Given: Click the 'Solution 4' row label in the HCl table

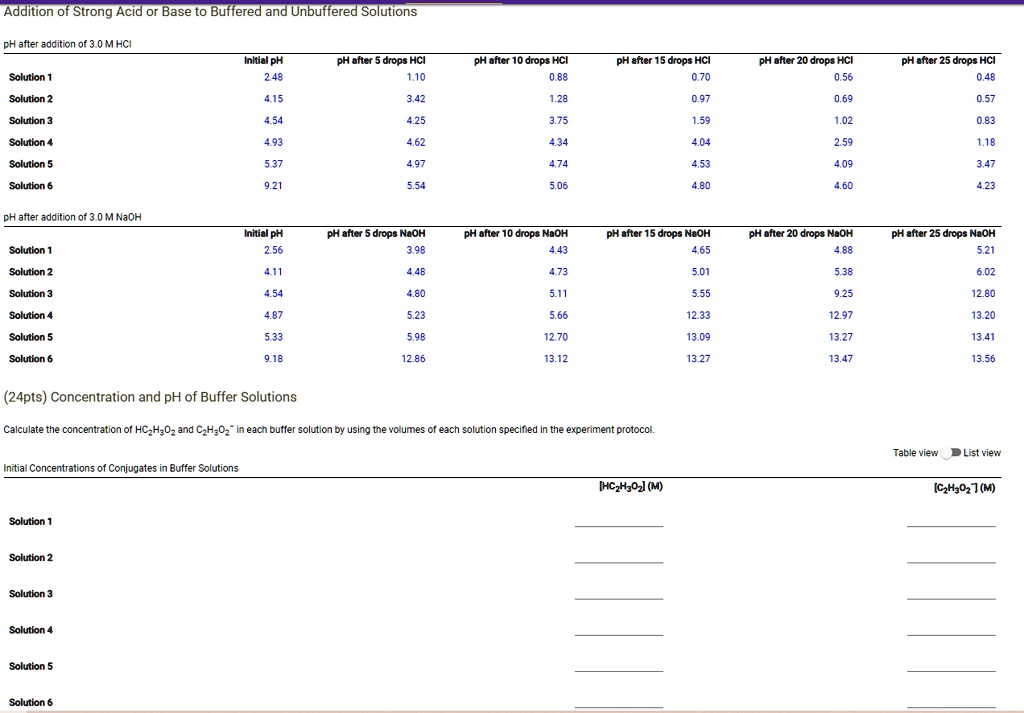Looking at the screenshot, I should click(x=31, y=142).
